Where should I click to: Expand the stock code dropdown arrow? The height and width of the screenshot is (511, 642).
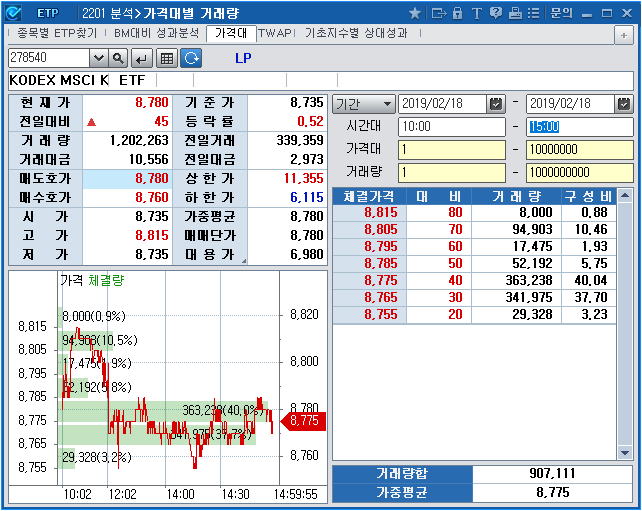point(98,58)
